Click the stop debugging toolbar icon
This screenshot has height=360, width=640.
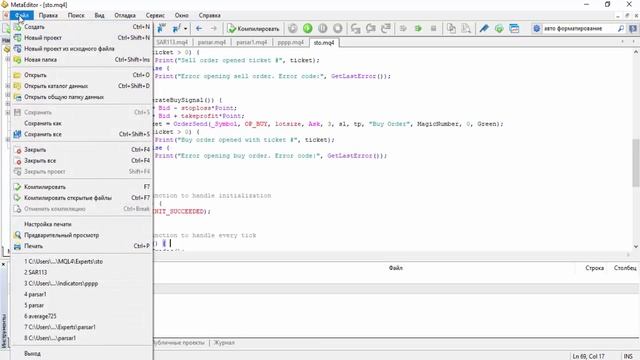[338, 29]
